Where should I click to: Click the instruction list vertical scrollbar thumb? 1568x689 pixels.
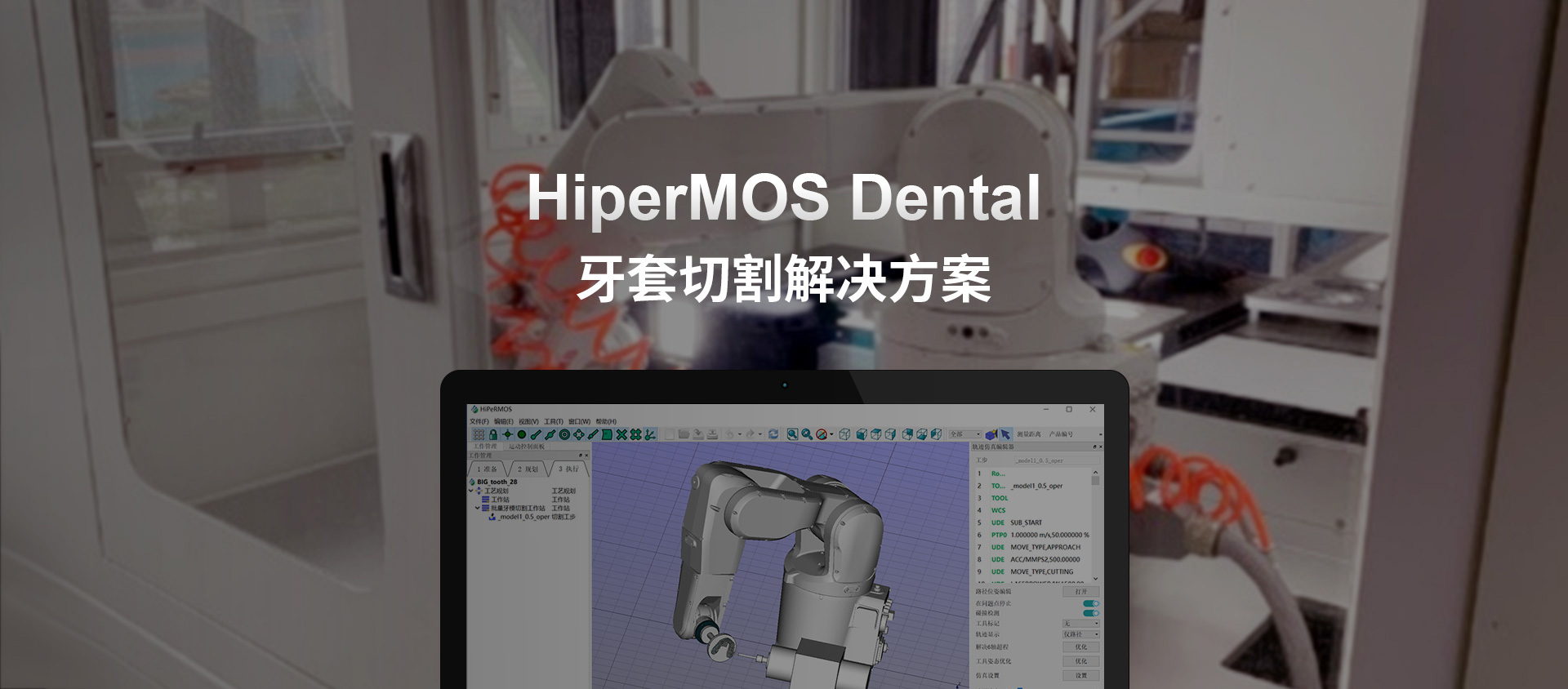click(x=1095, y=481)
